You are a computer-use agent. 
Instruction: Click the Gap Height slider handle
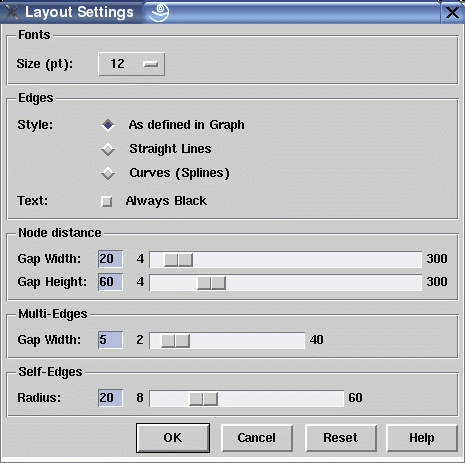coord(211,283)
